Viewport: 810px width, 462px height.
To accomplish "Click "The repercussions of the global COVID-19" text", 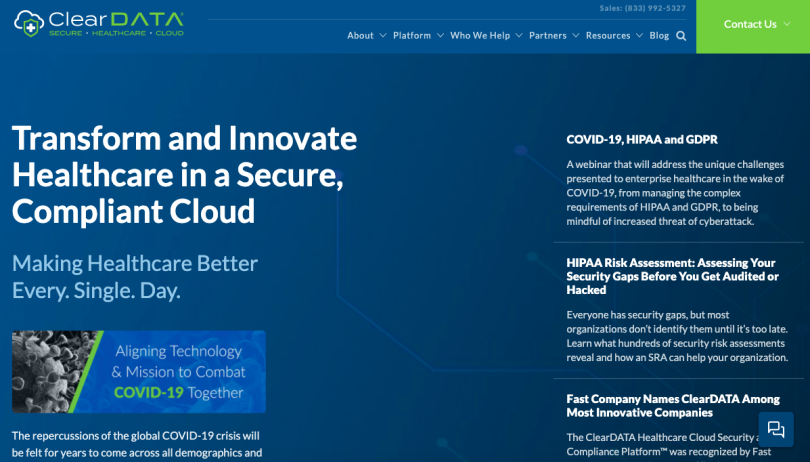I will 137,444.
